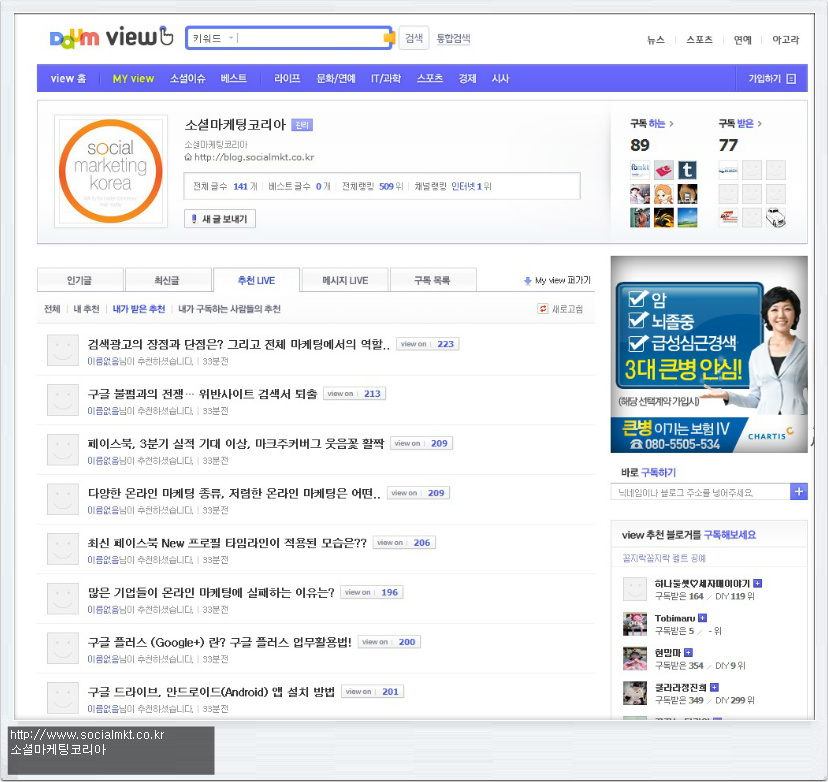Select the 내 추천 filter
The width and height of the screenshot is (828, 782).
[x=86, y=309]
